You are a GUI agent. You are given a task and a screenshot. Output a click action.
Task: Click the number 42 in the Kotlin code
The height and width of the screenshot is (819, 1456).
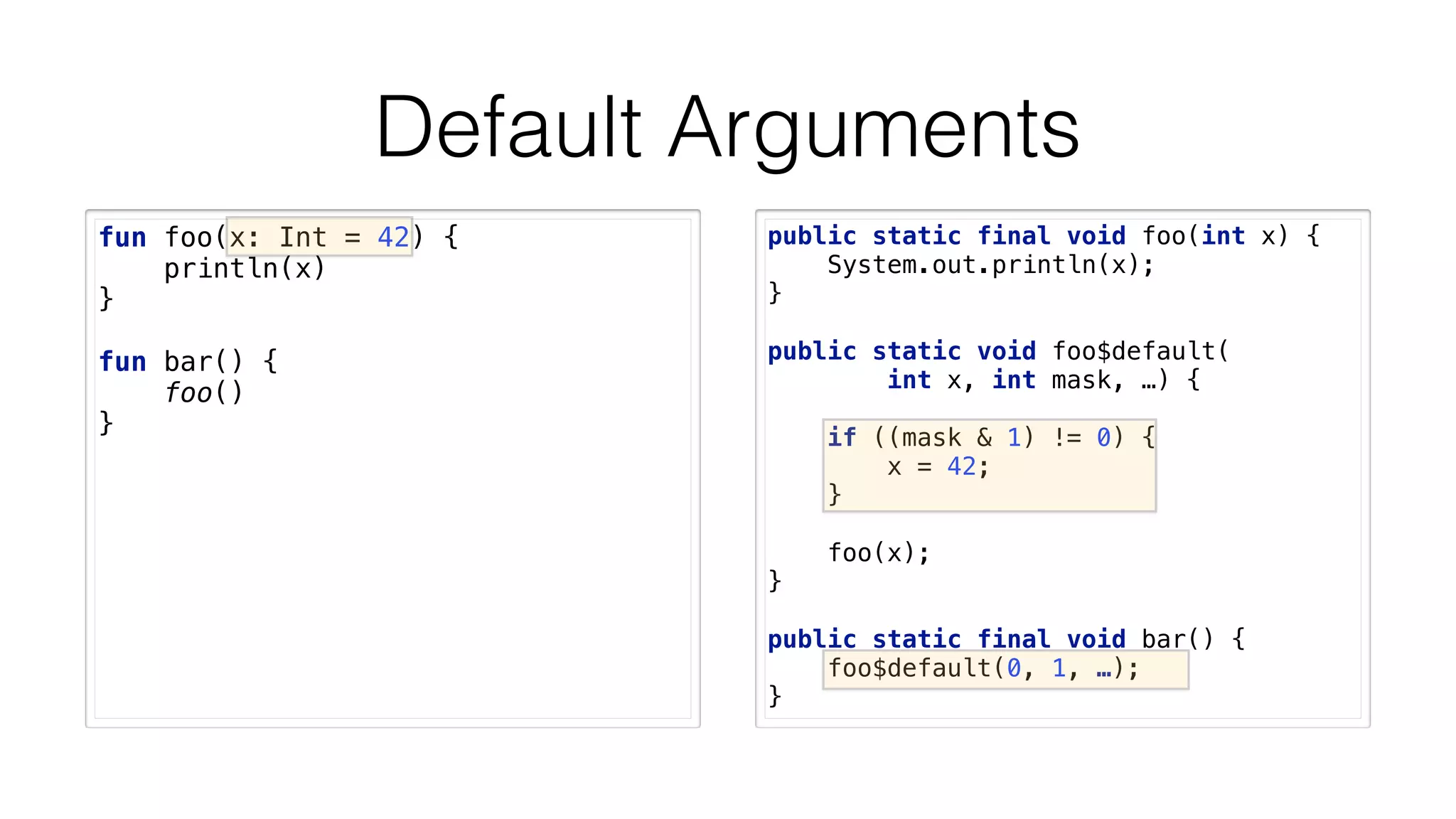(x=393, y=237)
